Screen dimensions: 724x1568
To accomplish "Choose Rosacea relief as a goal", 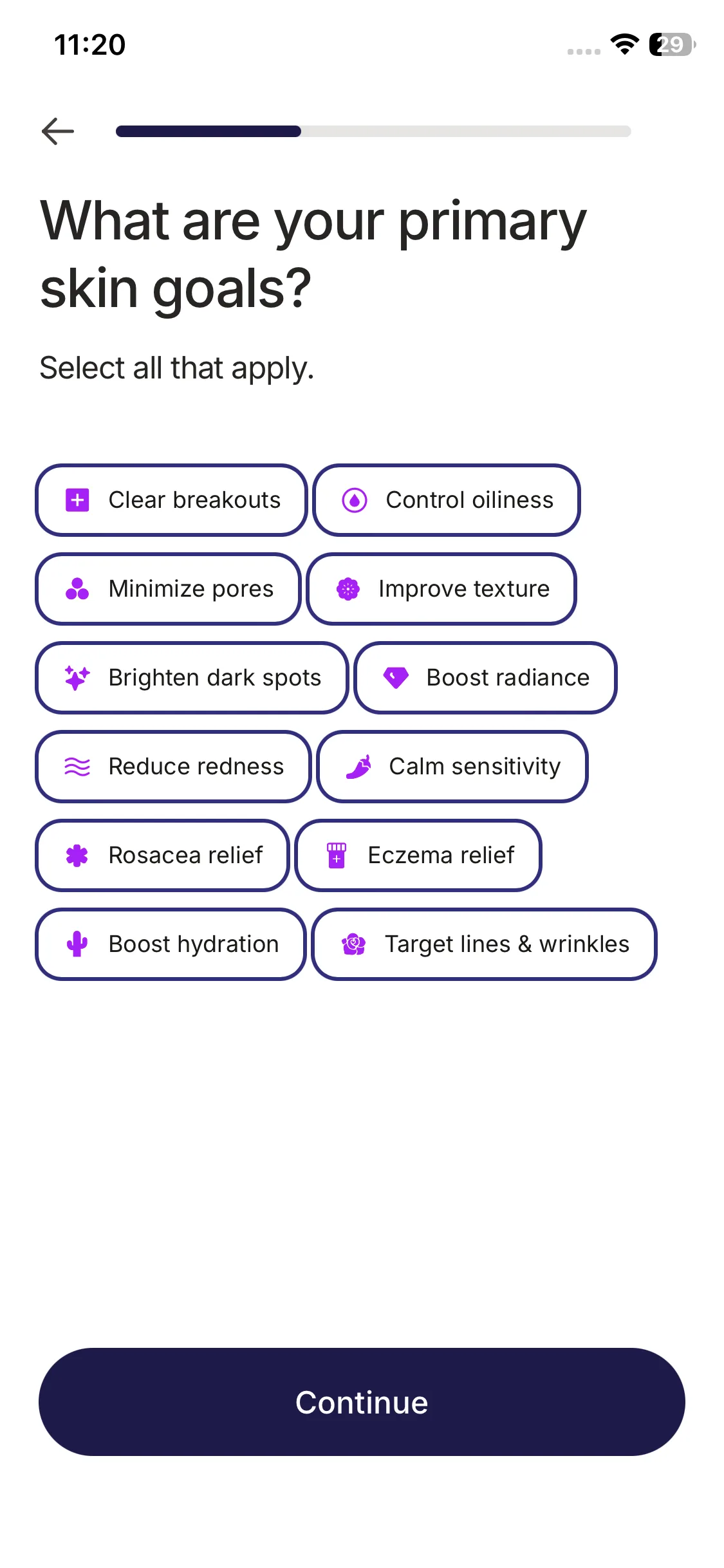I will pyautogui.click(x=162, y=855).
